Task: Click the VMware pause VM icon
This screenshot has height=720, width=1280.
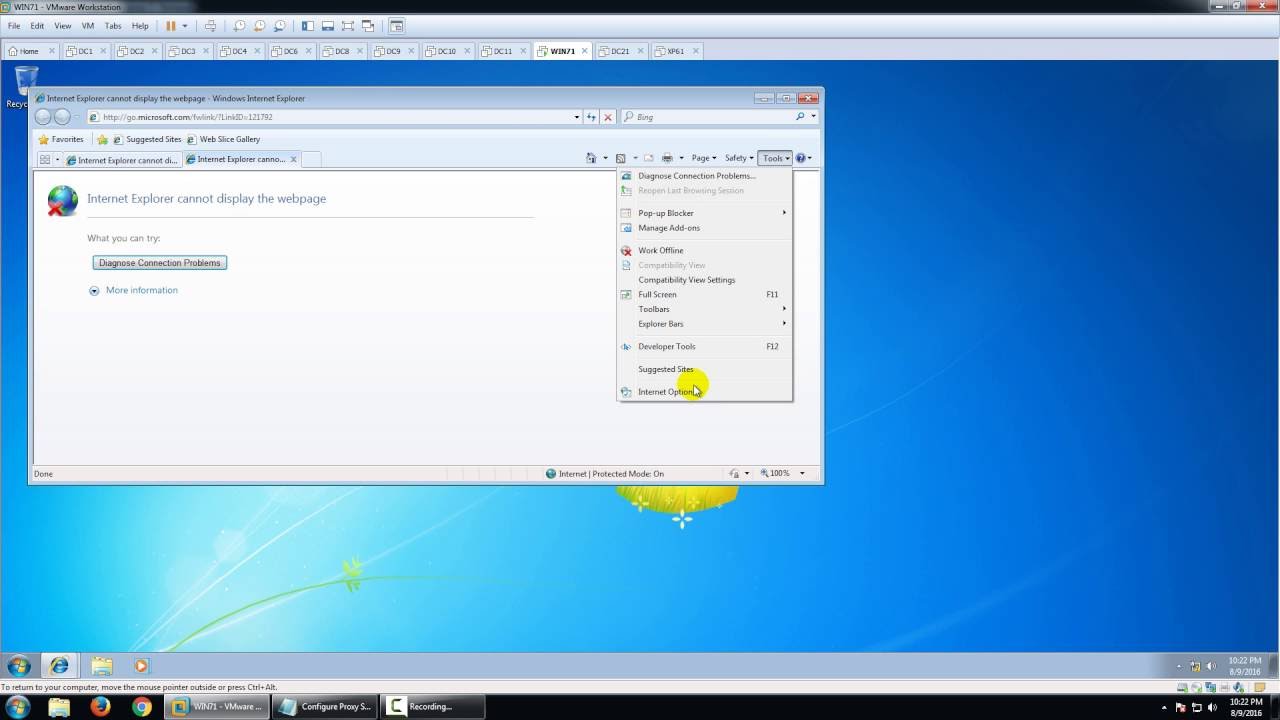Action: (171, 25)
